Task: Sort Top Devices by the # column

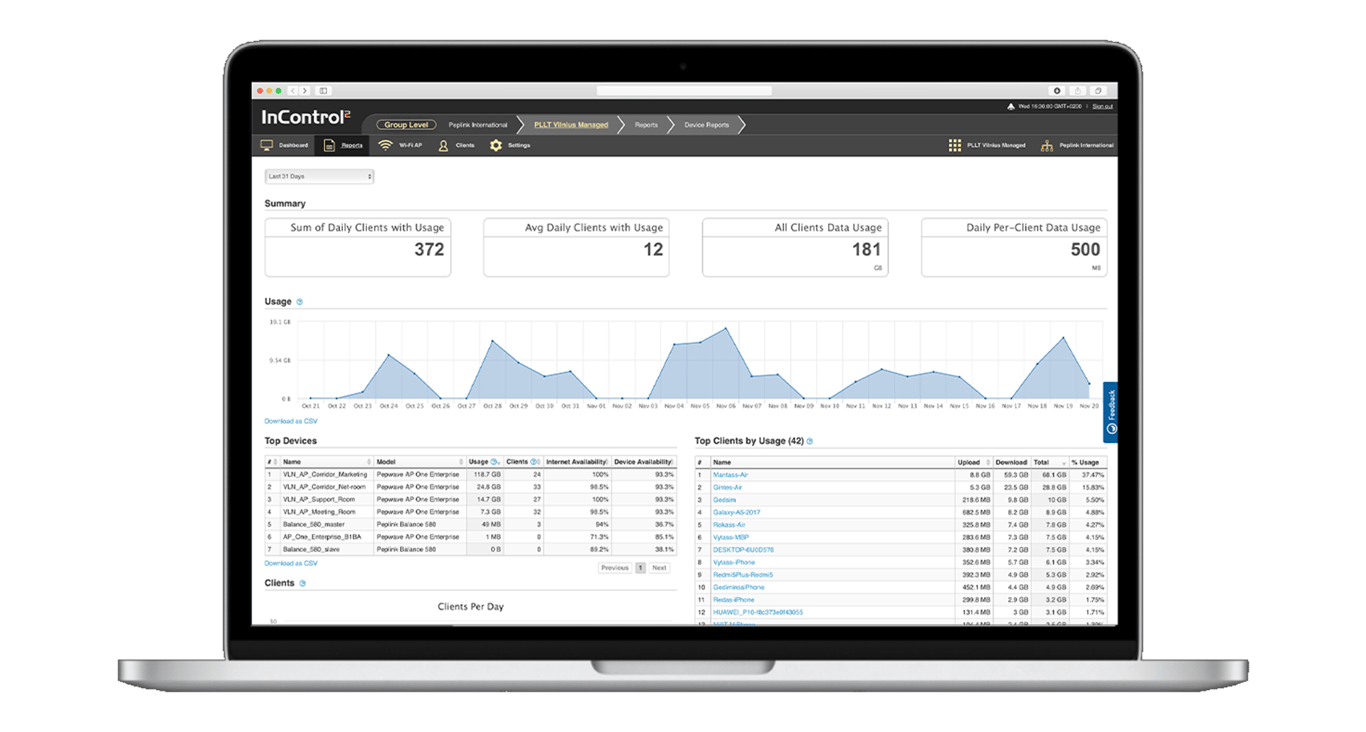Action: pos(271,462)
